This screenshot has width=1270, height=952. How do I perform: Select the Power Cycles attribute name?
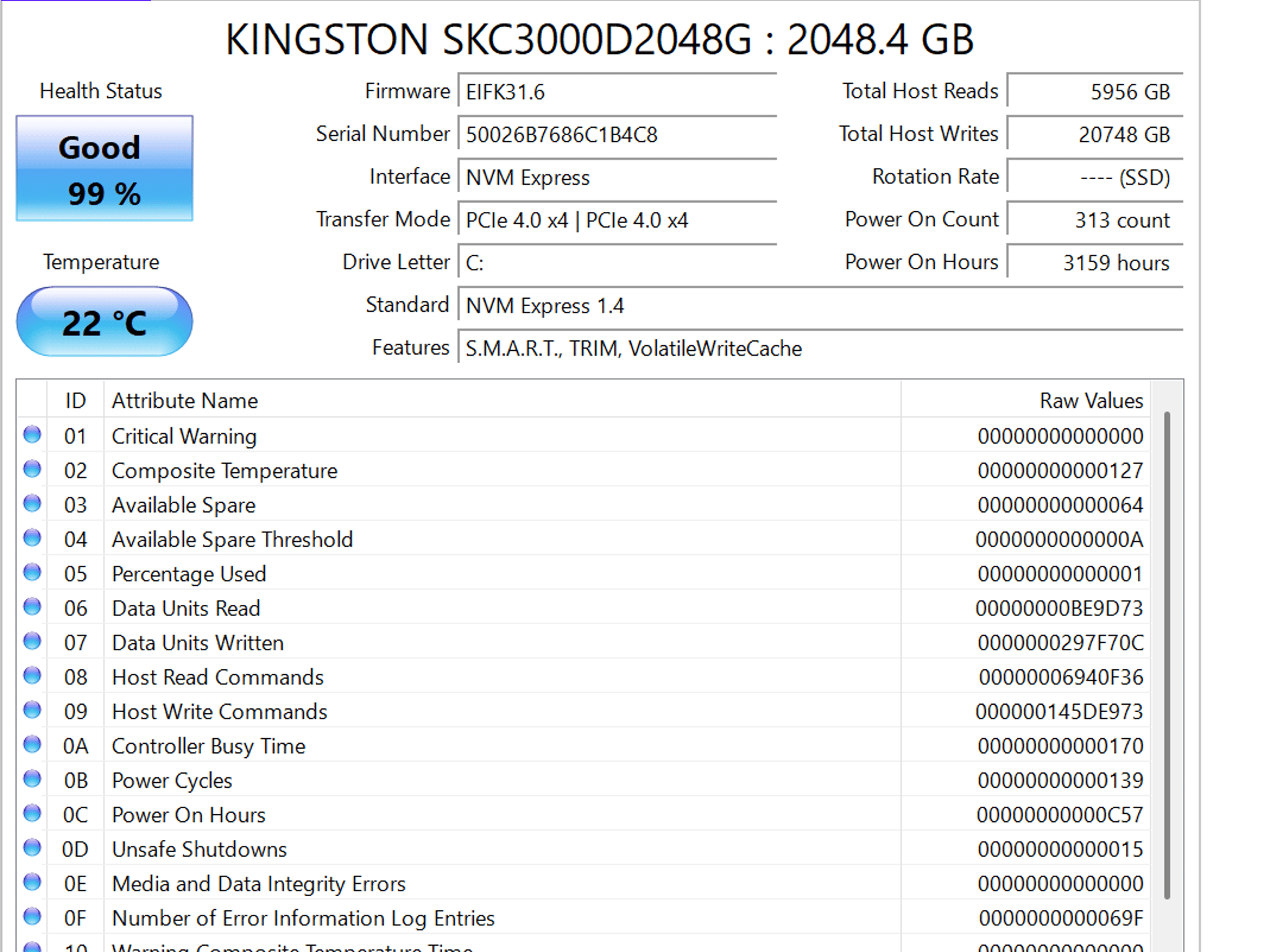[172, 780]
